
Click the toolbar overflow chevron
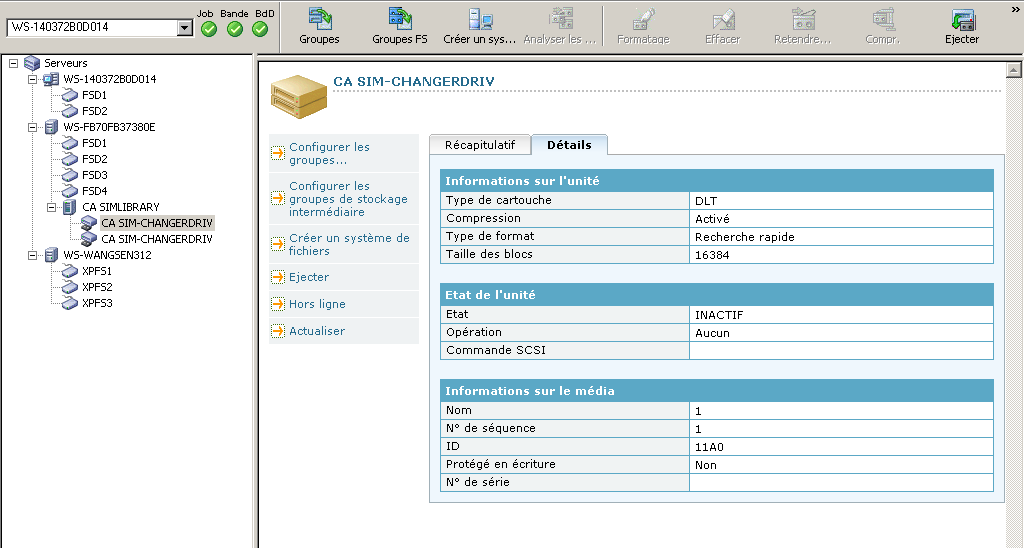(1014, 8)
